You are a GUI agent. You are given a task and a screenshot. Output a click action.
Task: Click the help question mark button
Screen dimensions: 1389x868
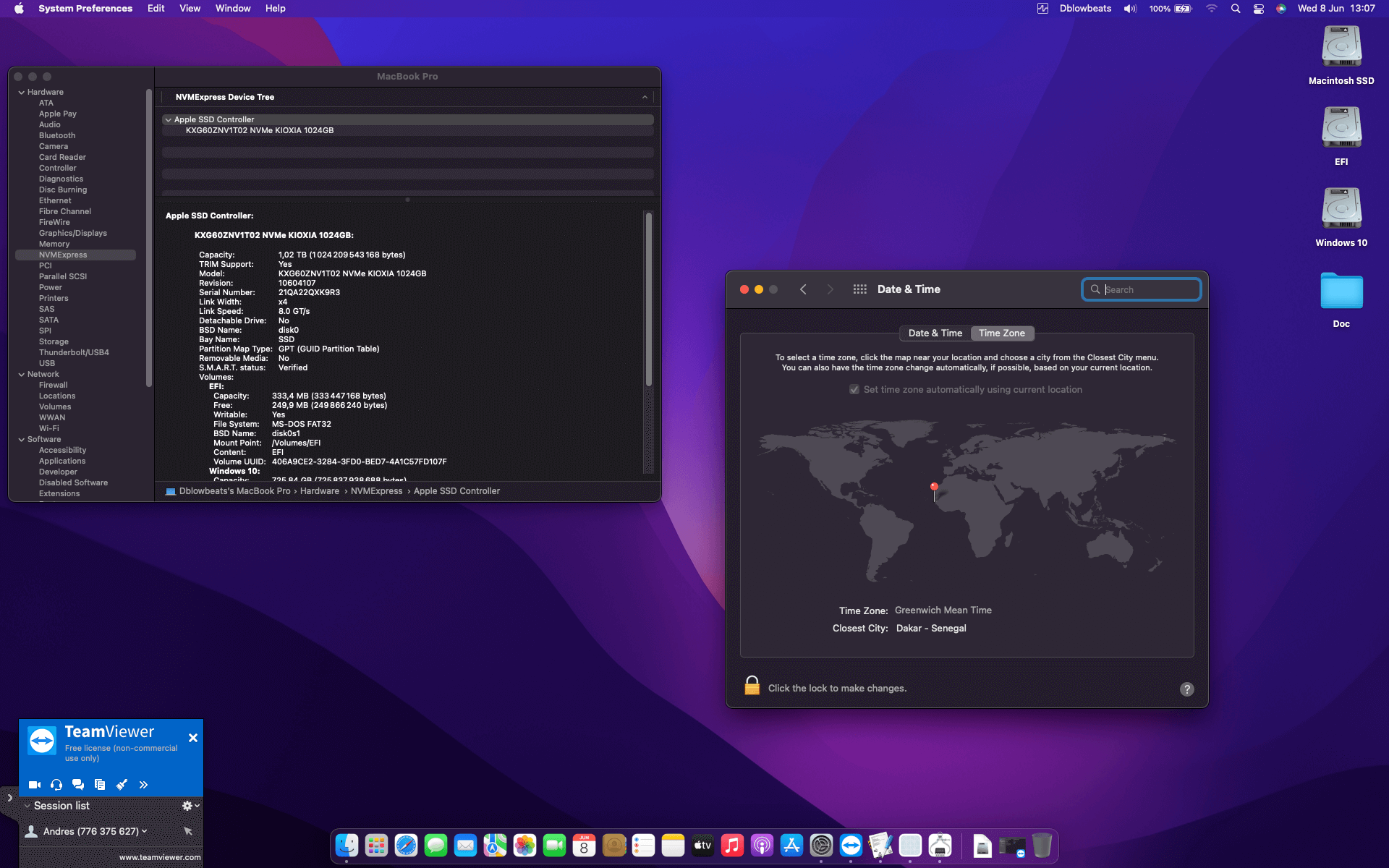click(1186, 689)
